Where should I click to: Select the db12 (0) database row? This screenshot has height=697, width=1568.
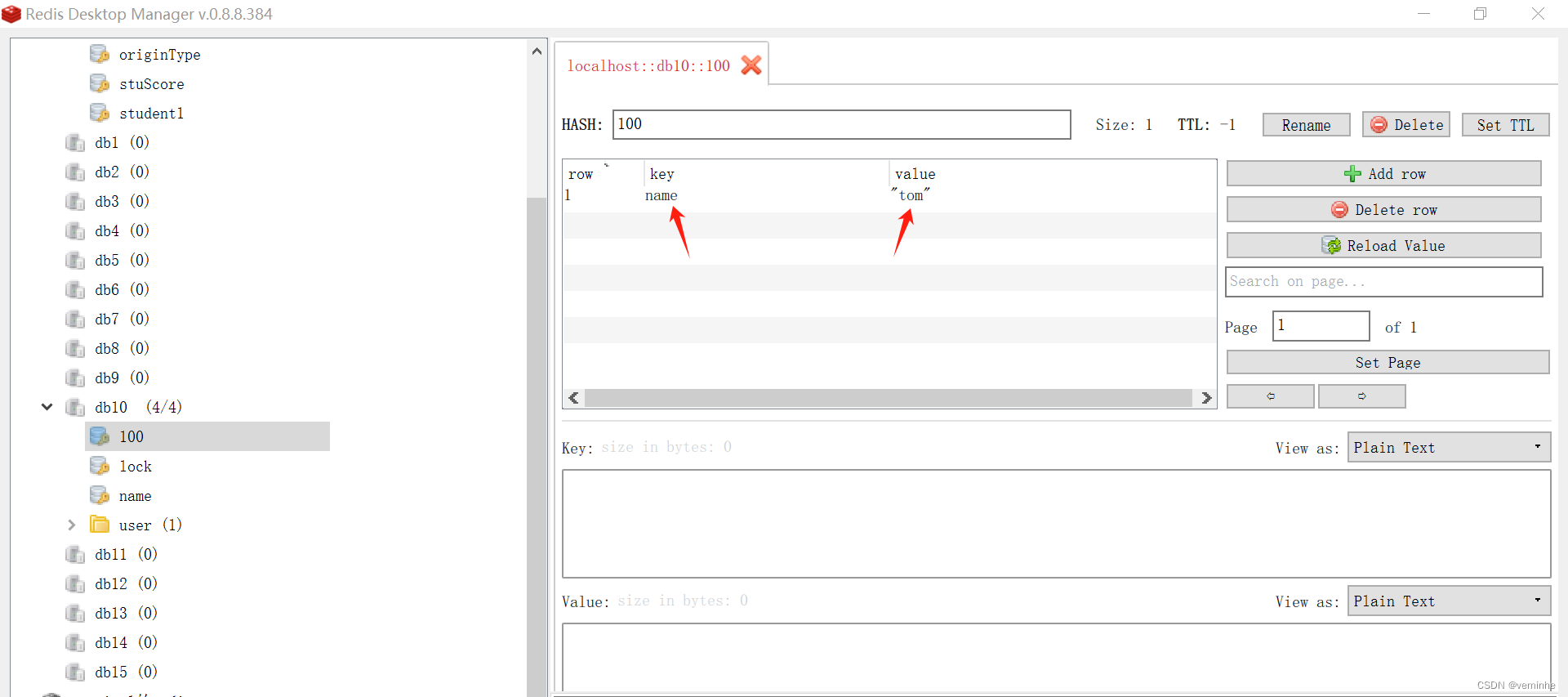coord(126,583)
